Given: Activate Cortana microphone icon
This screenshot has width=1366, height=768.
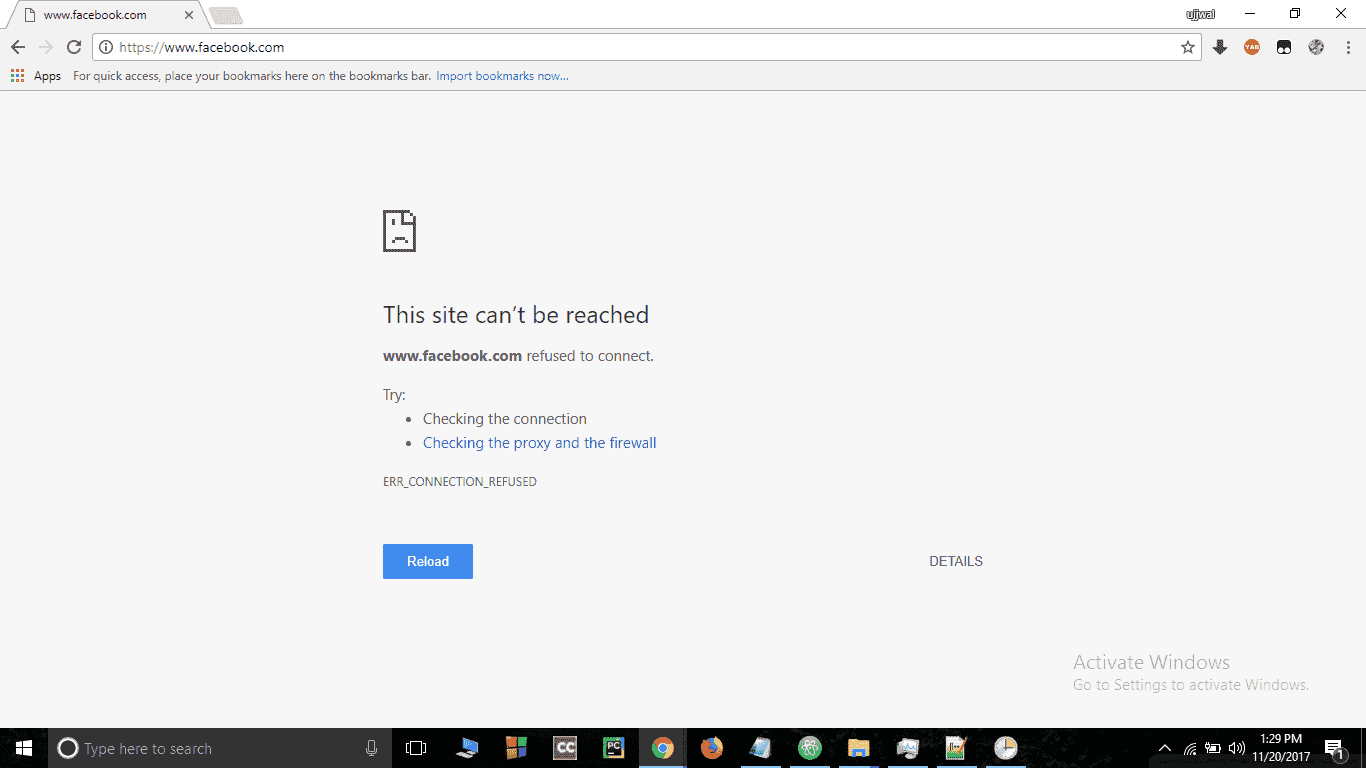Looking at the screenshot, I should coord(371,748).
